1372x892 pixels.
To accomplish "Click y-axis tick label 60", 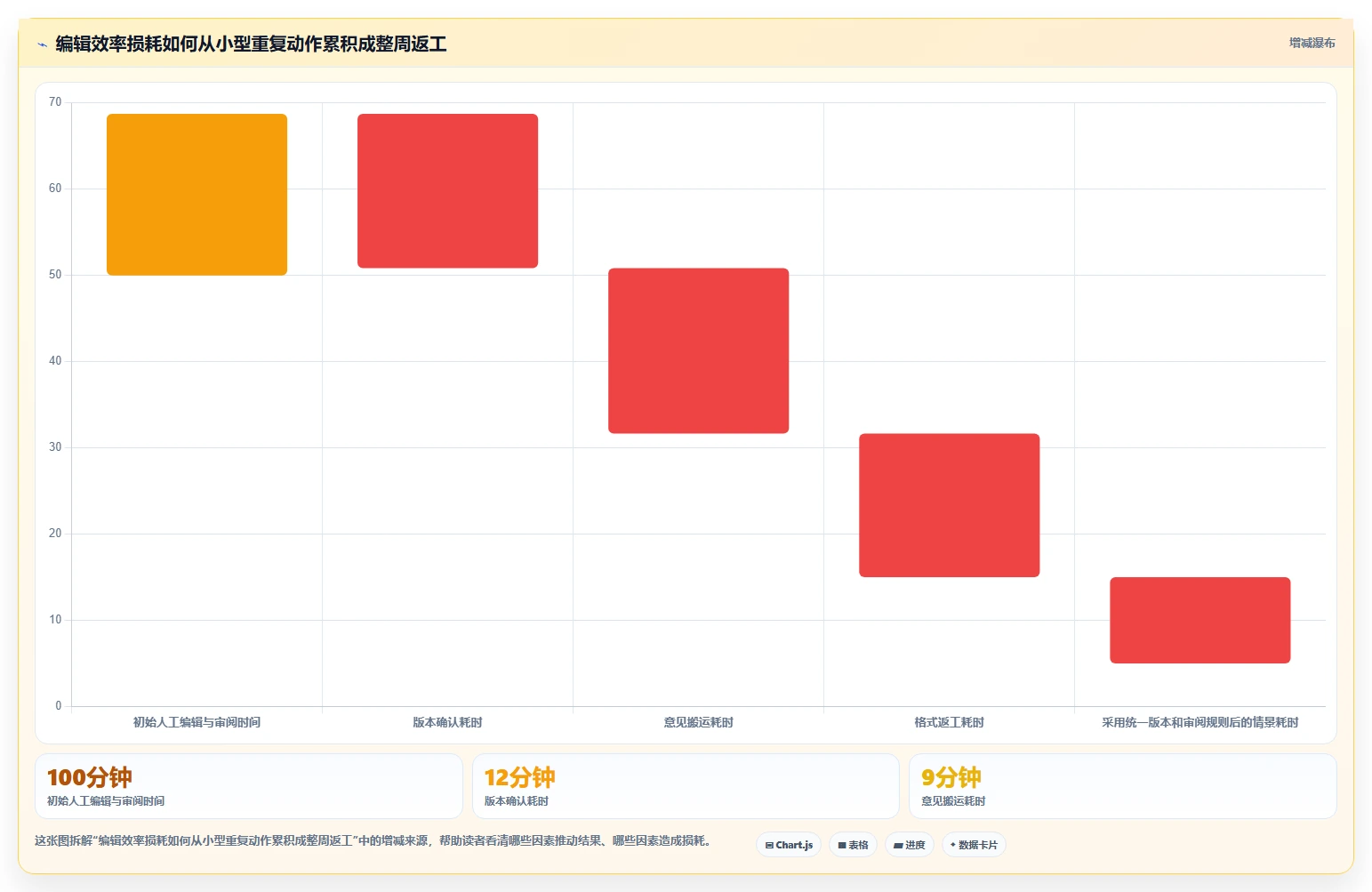I will (x=55, y=189).
